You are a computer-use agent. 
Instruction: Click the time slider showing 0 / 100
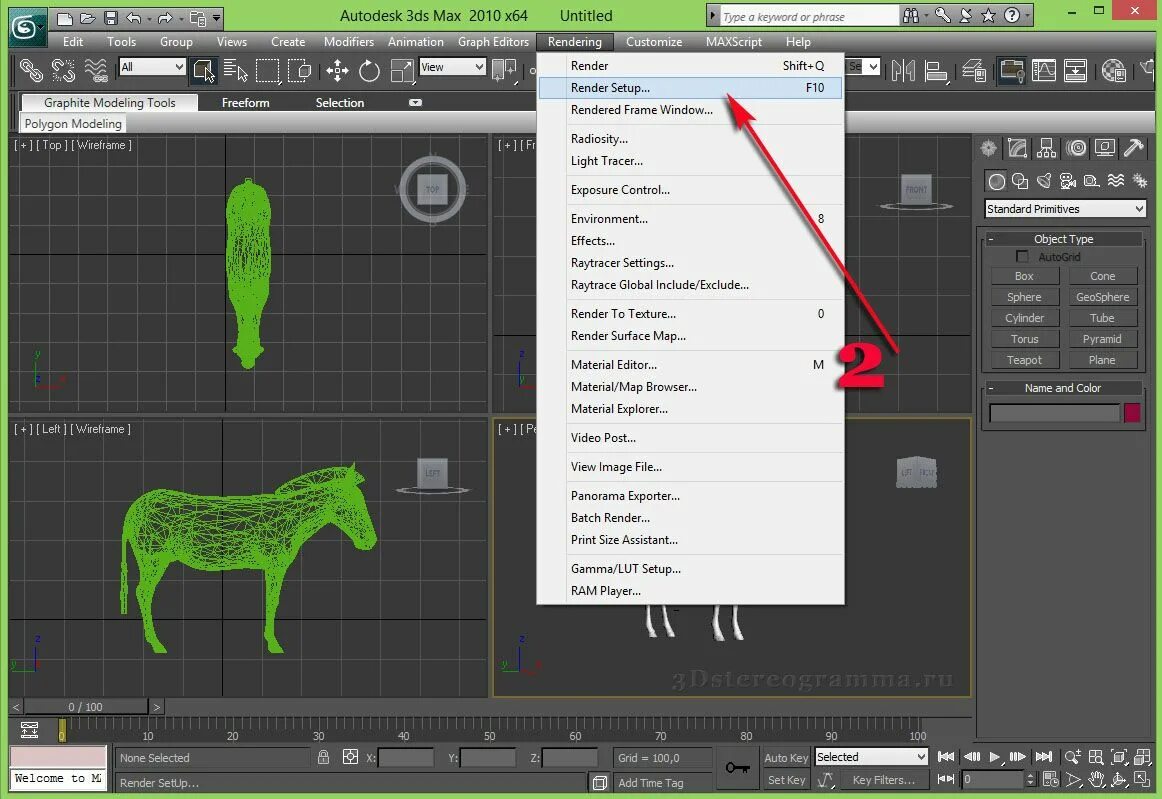(x=85, y=706)
